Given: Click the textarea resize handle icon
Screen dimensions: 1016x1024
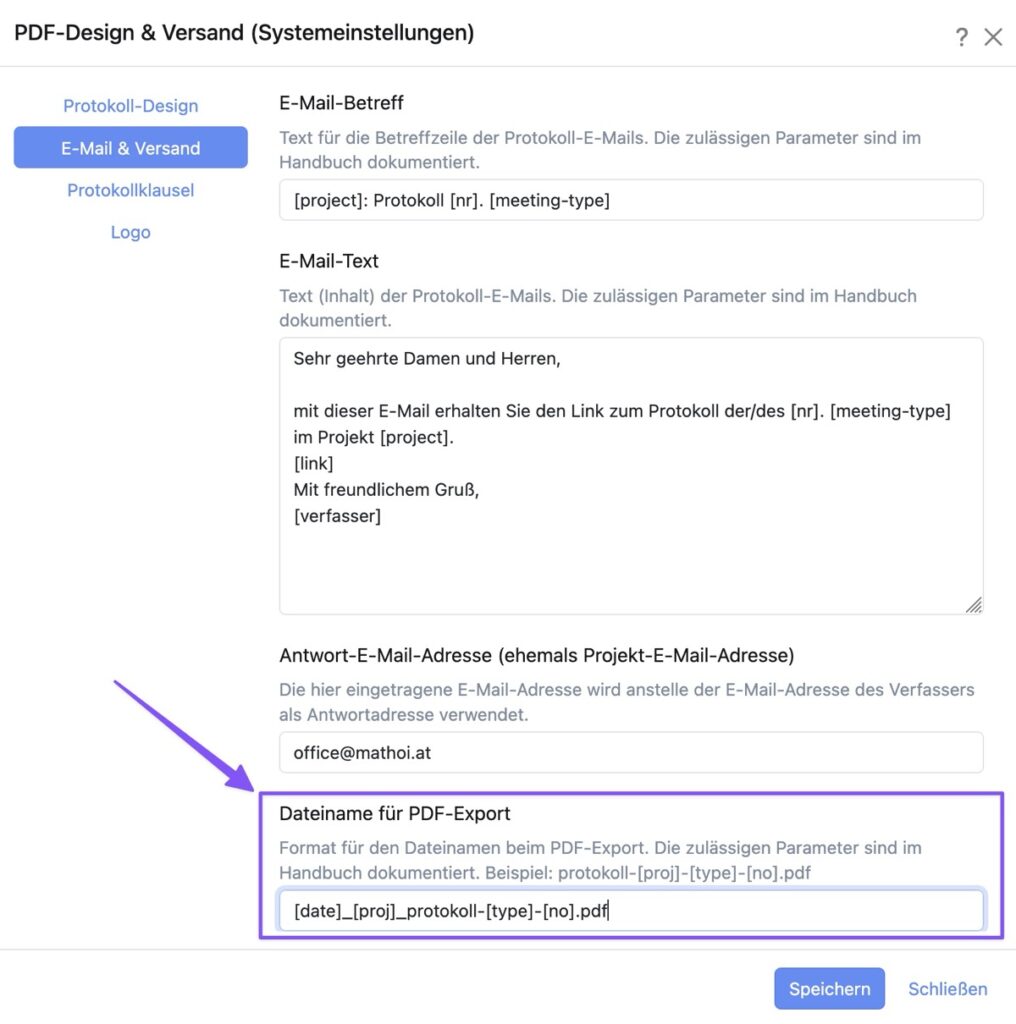Looking at the screenshot, I should coord(974,605).
